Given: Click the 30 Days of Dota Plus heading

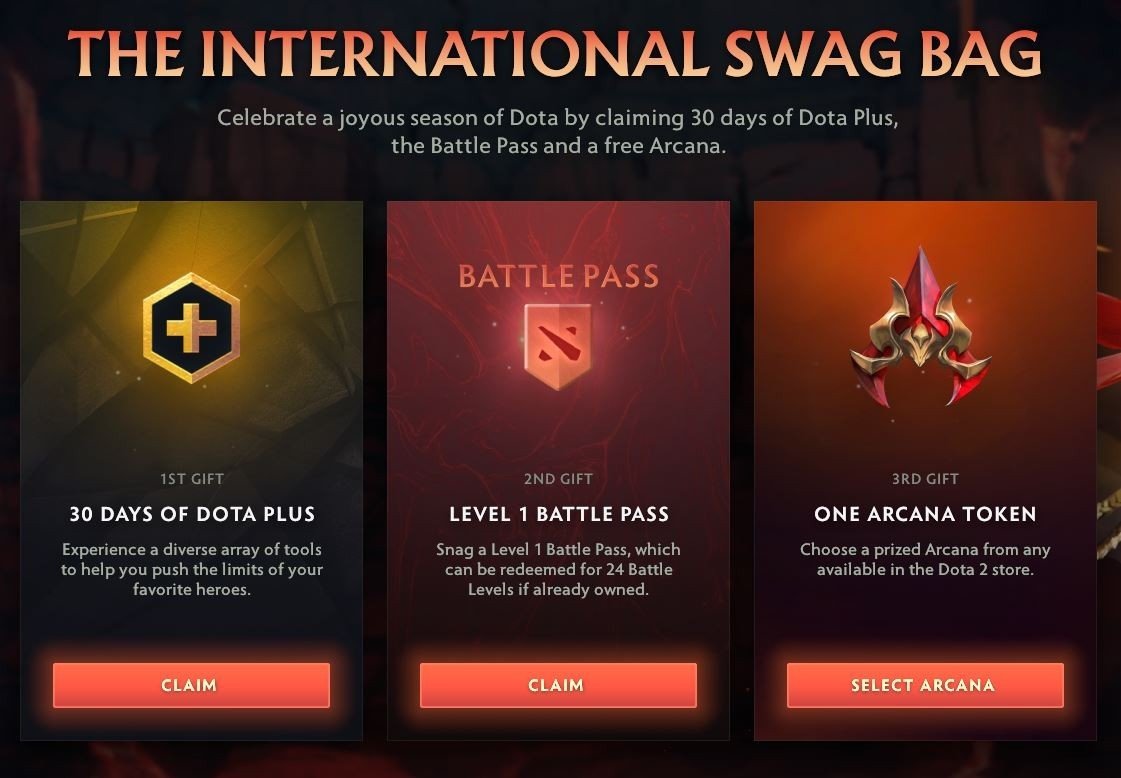Looking at the screenshot, I should 192,514.
